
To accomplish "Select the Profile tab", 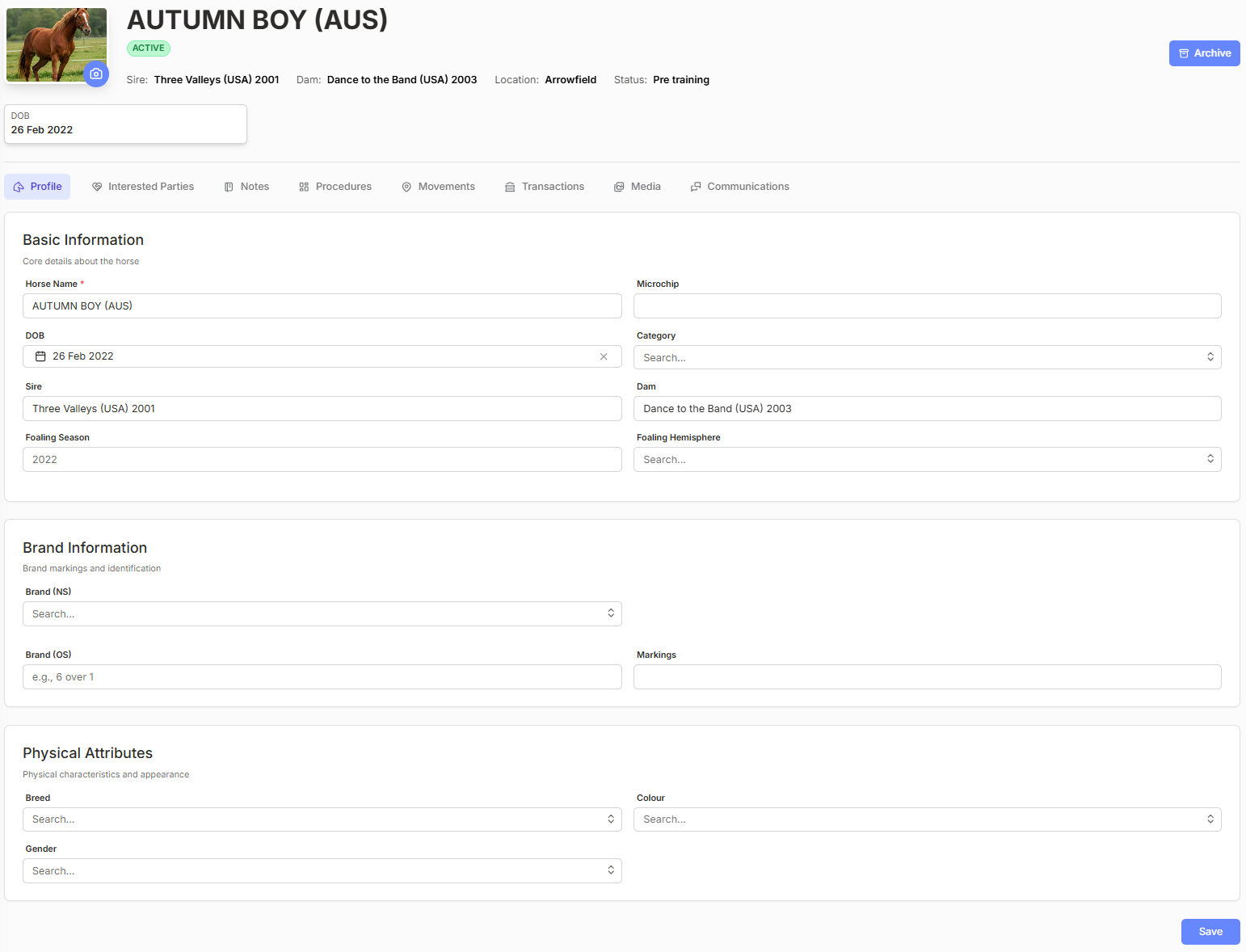I will click(x=37, y=187).
